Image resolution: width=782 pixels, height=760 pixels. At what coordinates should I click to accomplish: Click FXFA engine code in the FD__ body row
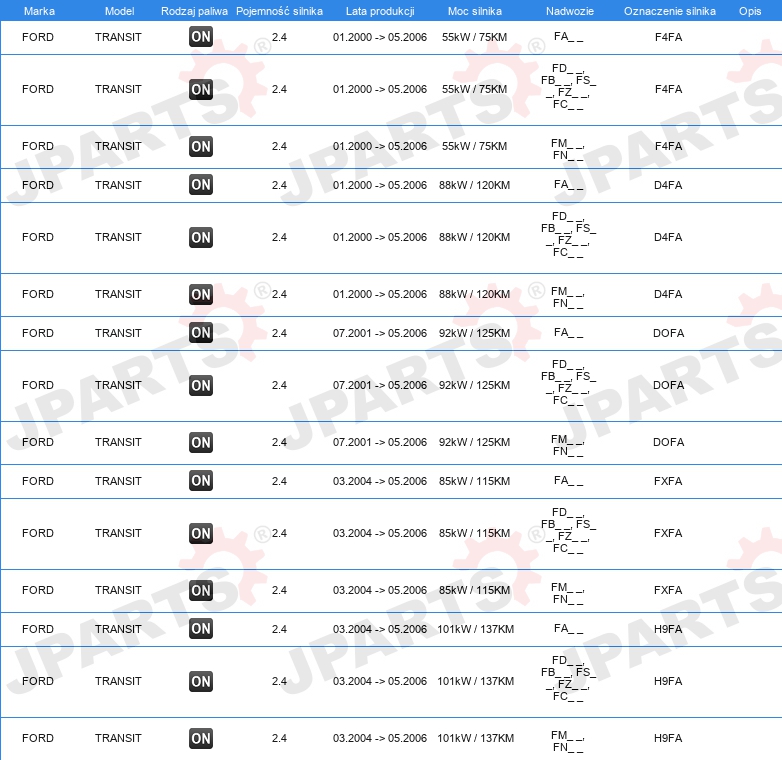[668, 533]
